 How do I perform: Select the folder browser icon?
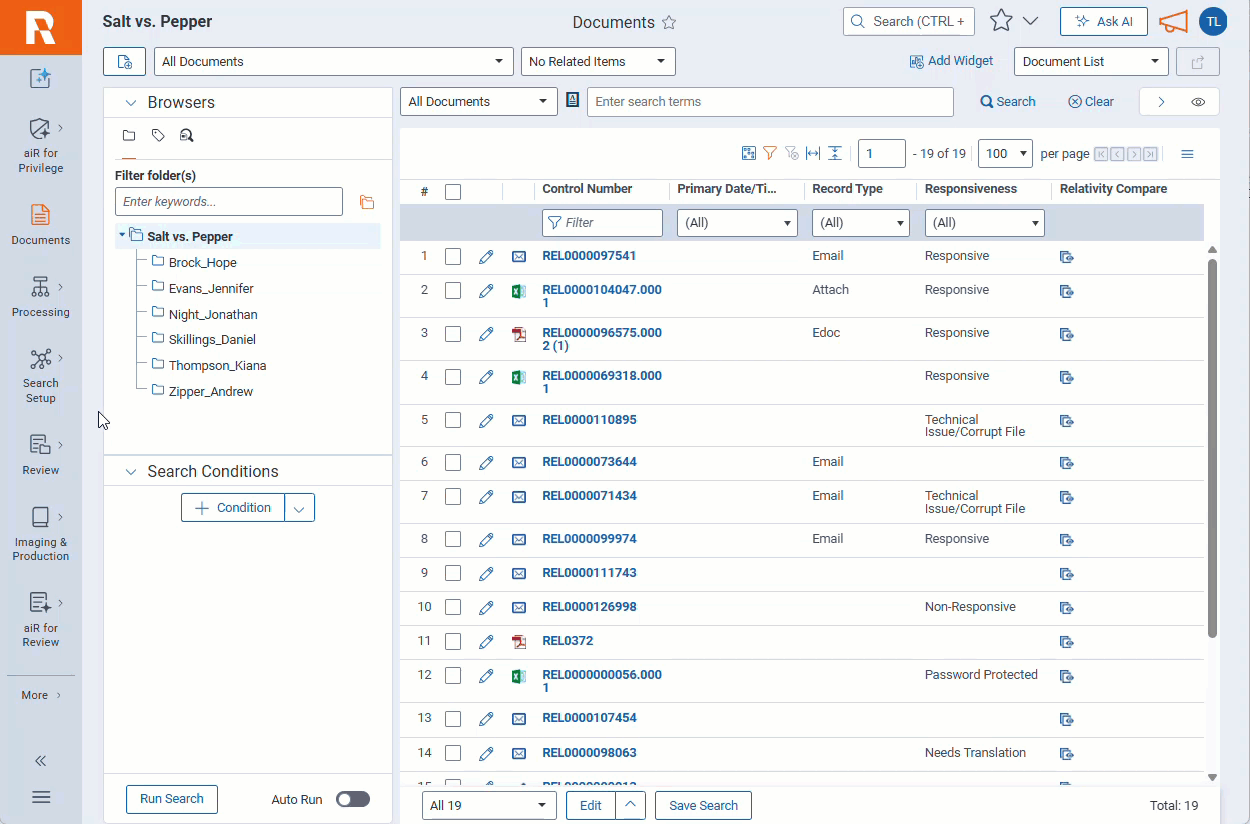coord(129,135)
